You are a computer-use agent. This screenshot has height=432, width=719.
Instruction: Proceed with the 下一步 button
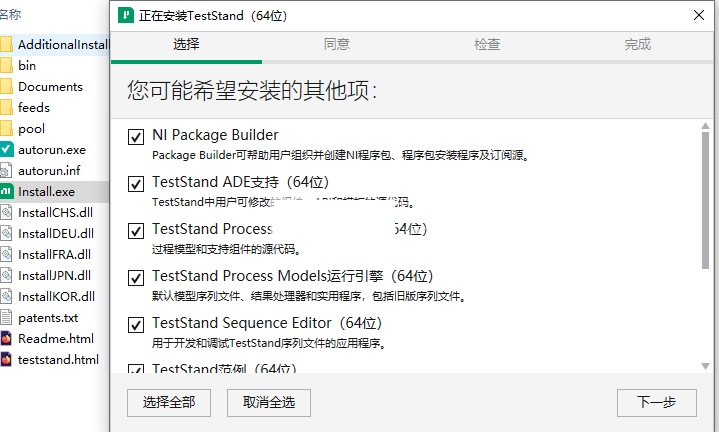pyautogui.click(x=657, y=403)
